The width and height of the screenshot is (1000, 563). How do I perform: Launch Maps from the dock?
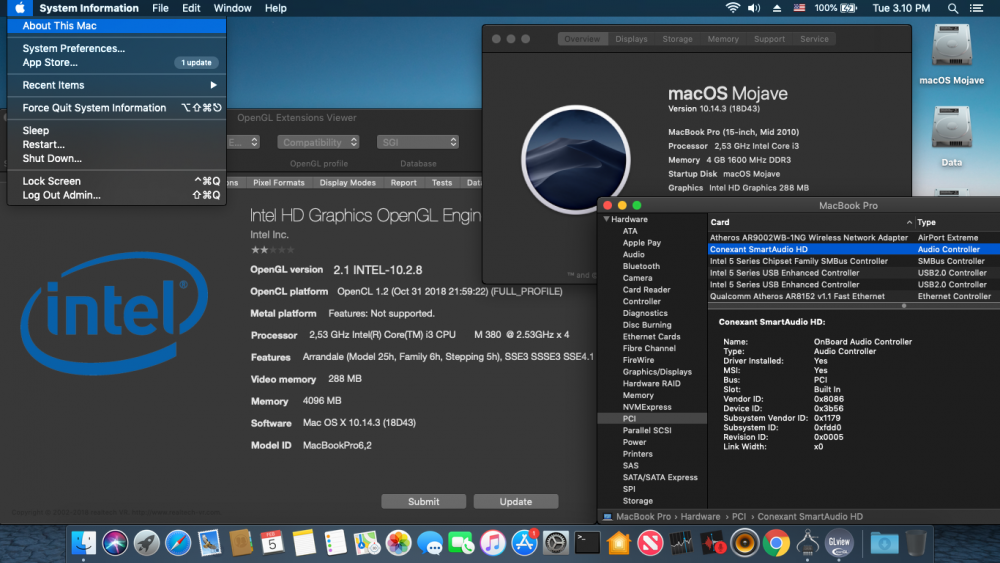pyautogui.click(x=367, y=543)
